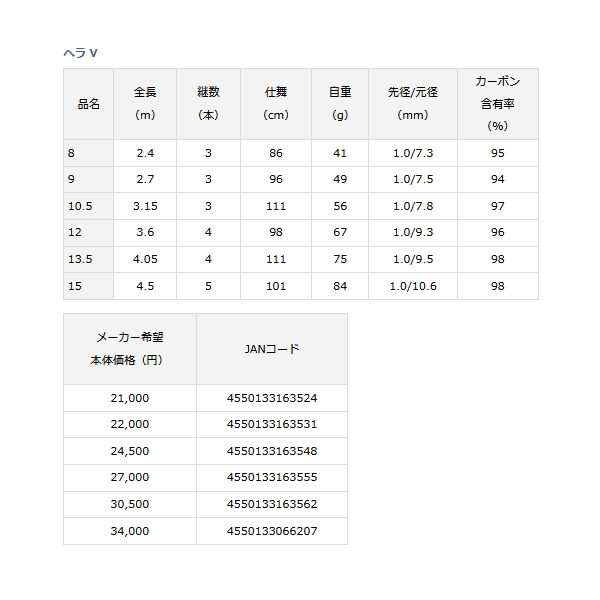Select the カーボン含有率 (%) column header
Image resolution: width=600 pixels, height=600 pixels.
click(497, 103)
